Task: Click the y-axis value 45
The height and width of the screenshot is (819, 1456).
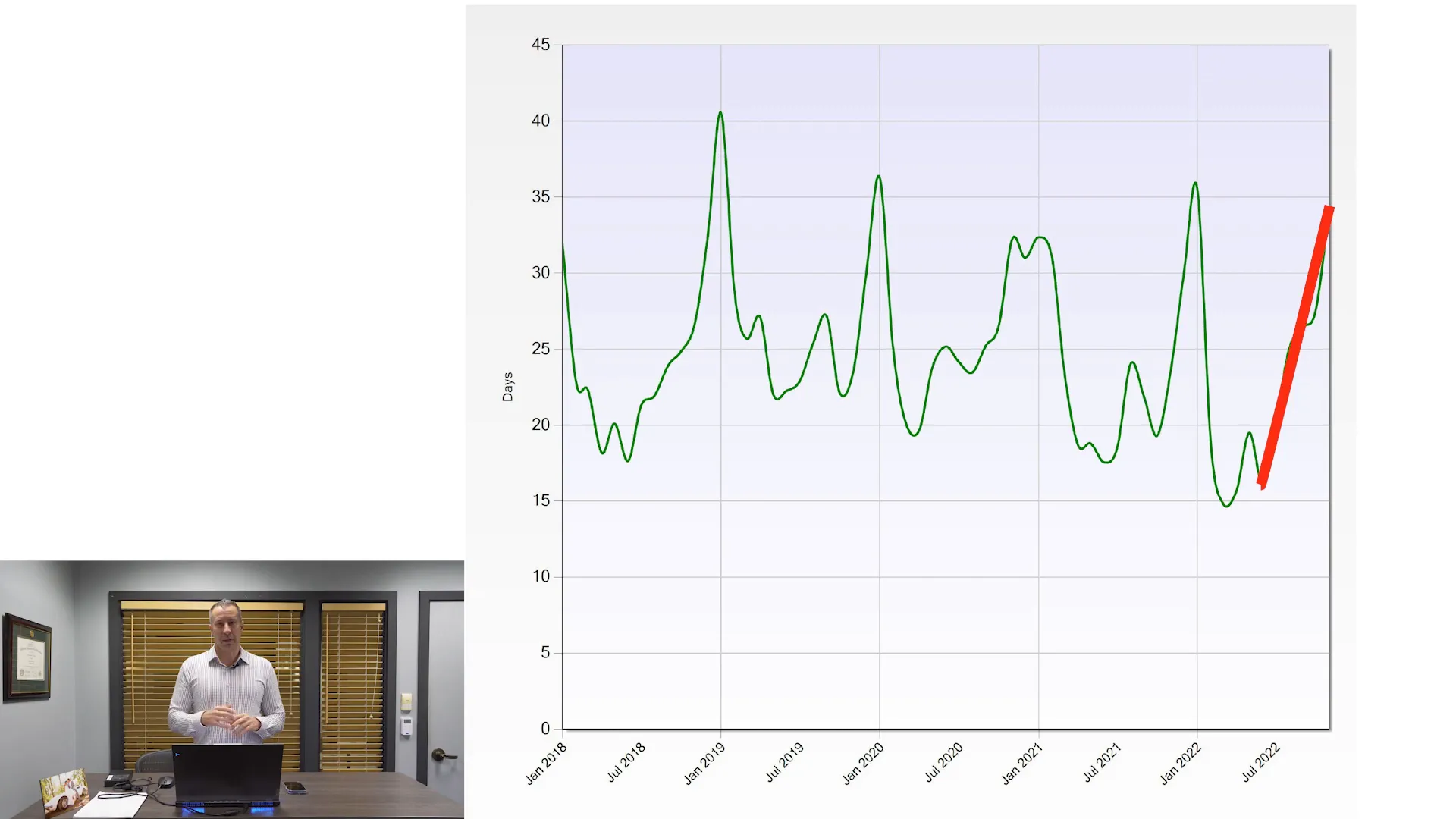Action: tap(541, 45)
